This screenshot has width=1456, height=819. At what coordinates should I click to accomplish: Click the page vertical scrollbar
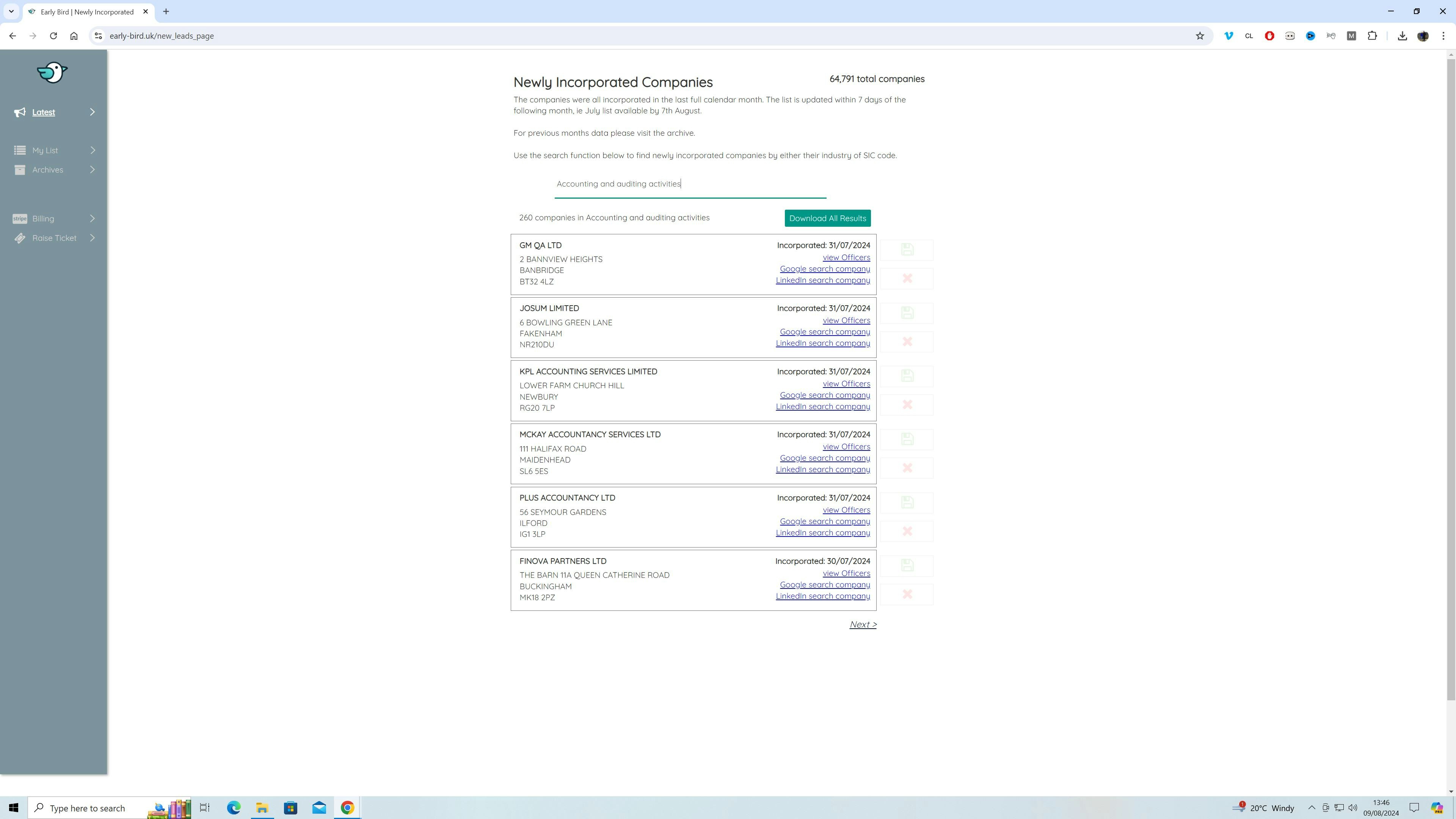(x=1450, y=379)
